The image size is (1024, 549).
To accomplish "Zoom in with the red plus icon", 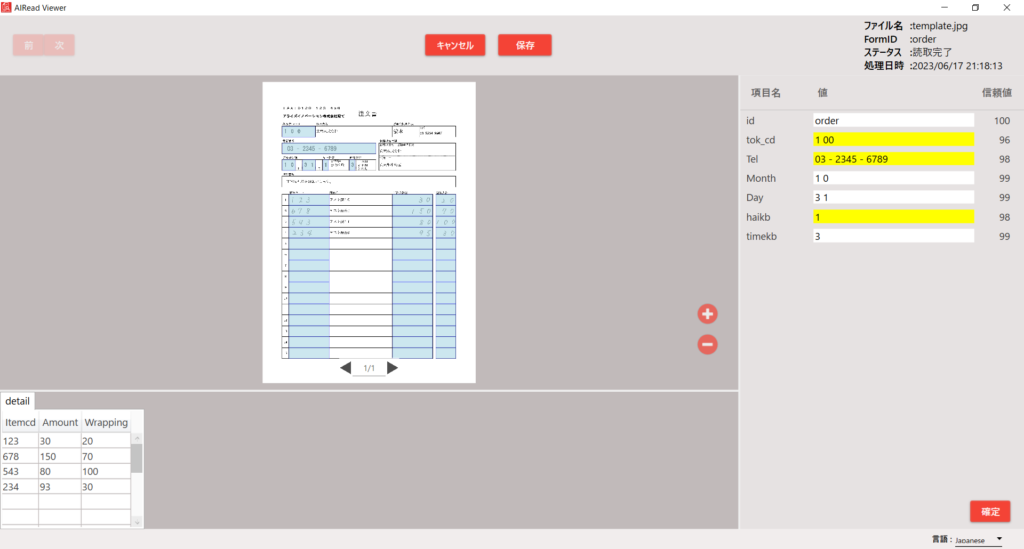I will (707, 314).
